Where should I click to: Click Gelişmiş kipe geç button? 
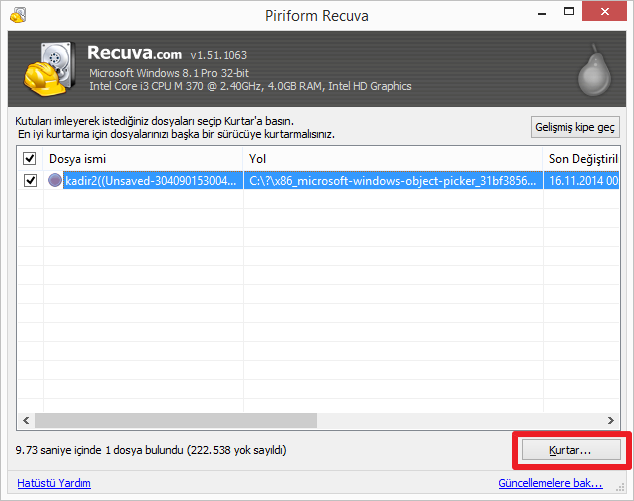coord(575,127)
